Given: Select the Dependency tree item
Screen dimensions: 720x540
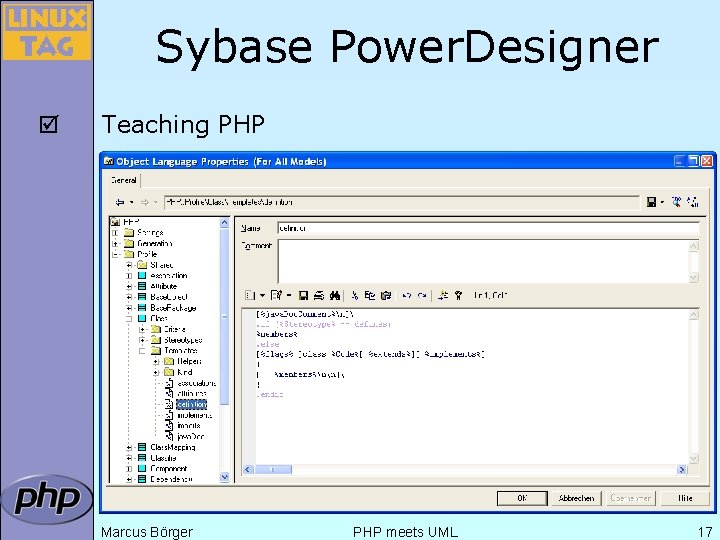Looking at the screenshot, I should (171, 479).
